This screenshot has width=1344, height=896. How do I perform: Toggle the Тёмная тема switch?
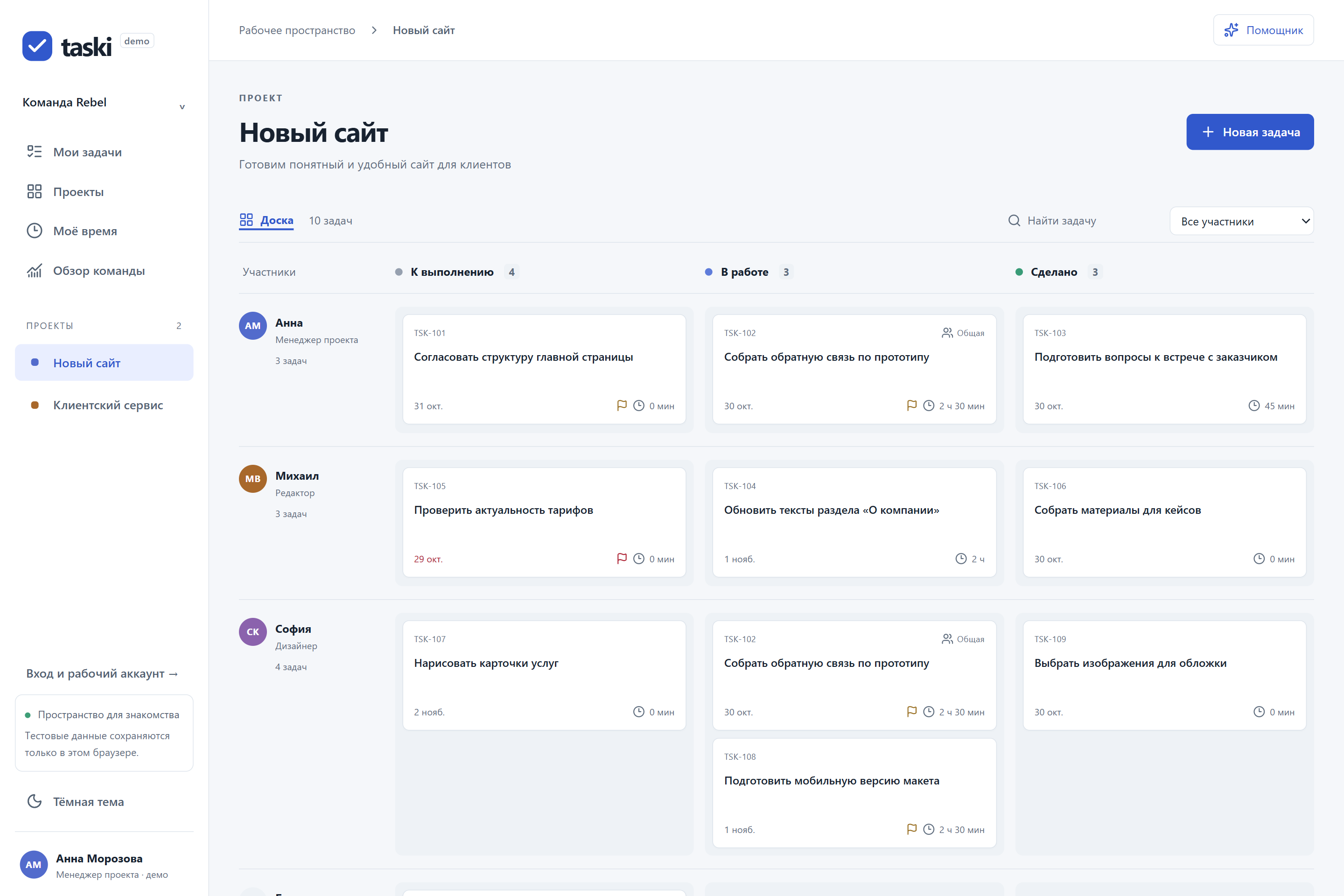tap(104, 802)
